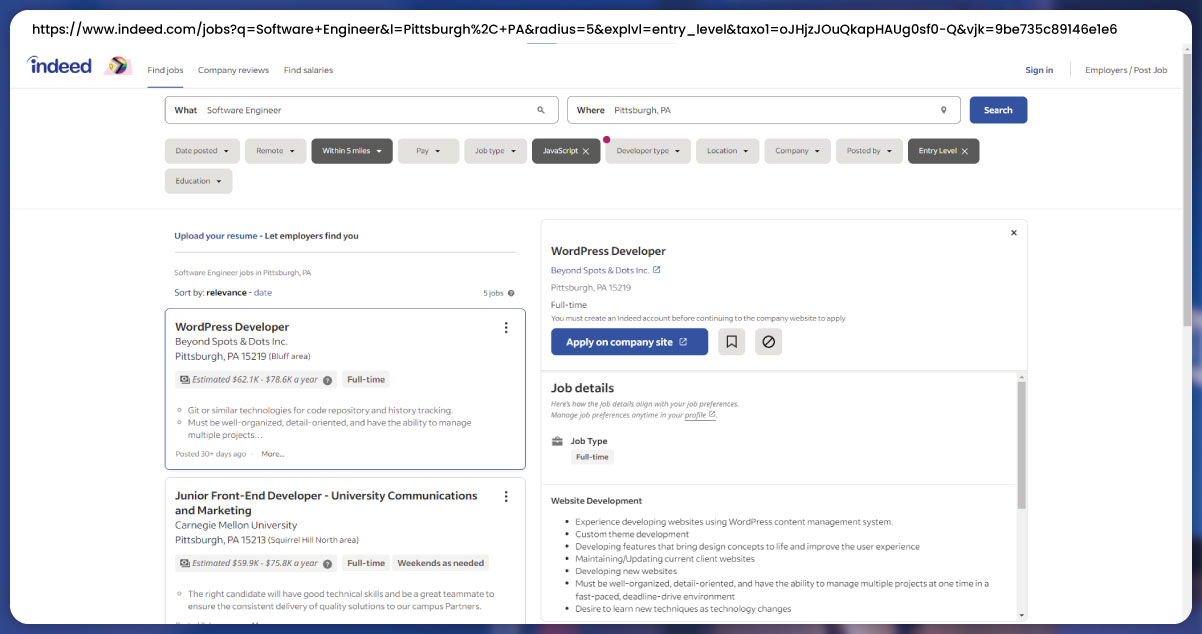1202x634 pixels.
Task: Open the Beyond Spots & Dots Inc. company link
Action: [600, 270]
